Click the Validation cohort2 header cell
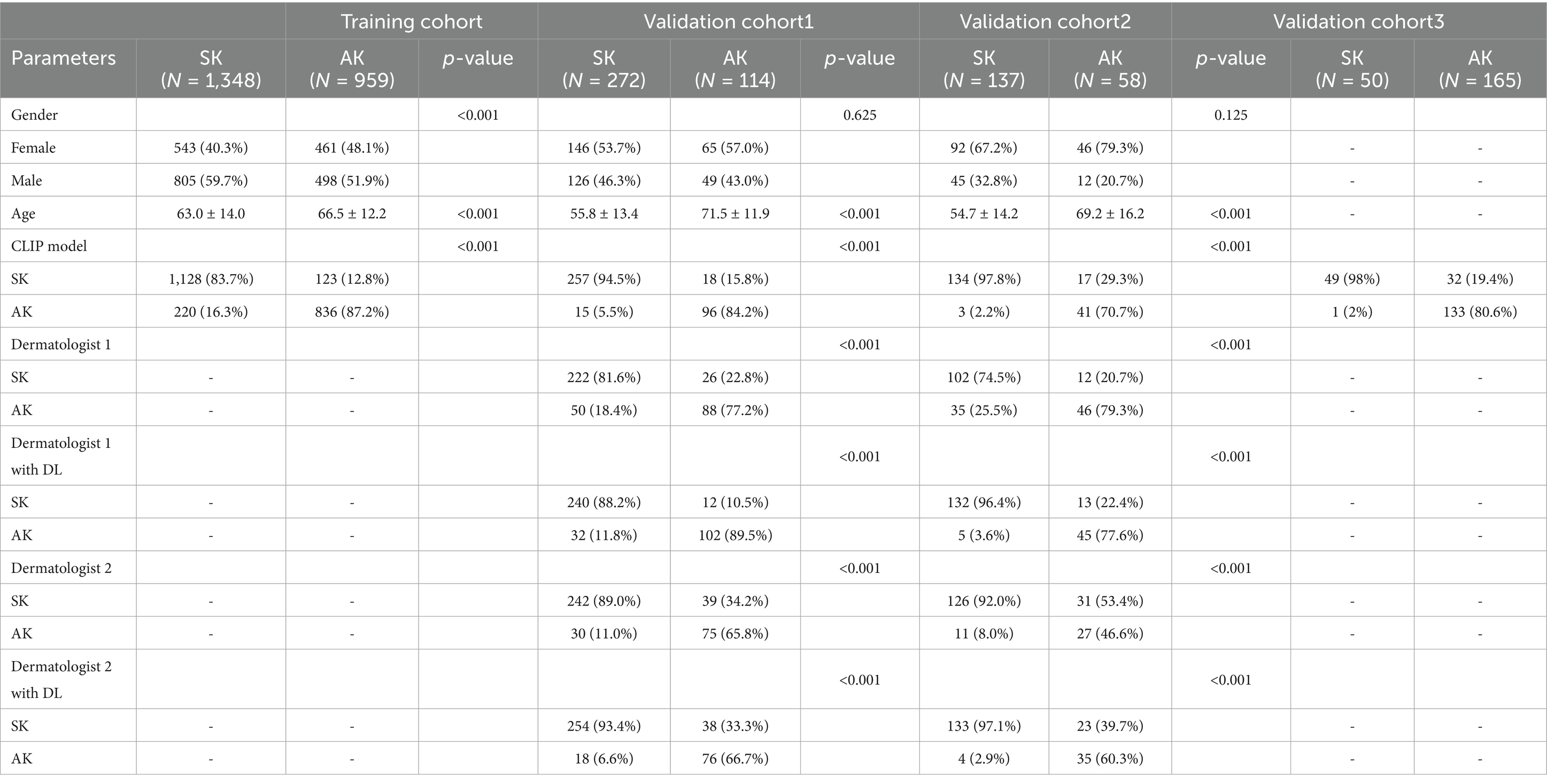 point(1045,21)
